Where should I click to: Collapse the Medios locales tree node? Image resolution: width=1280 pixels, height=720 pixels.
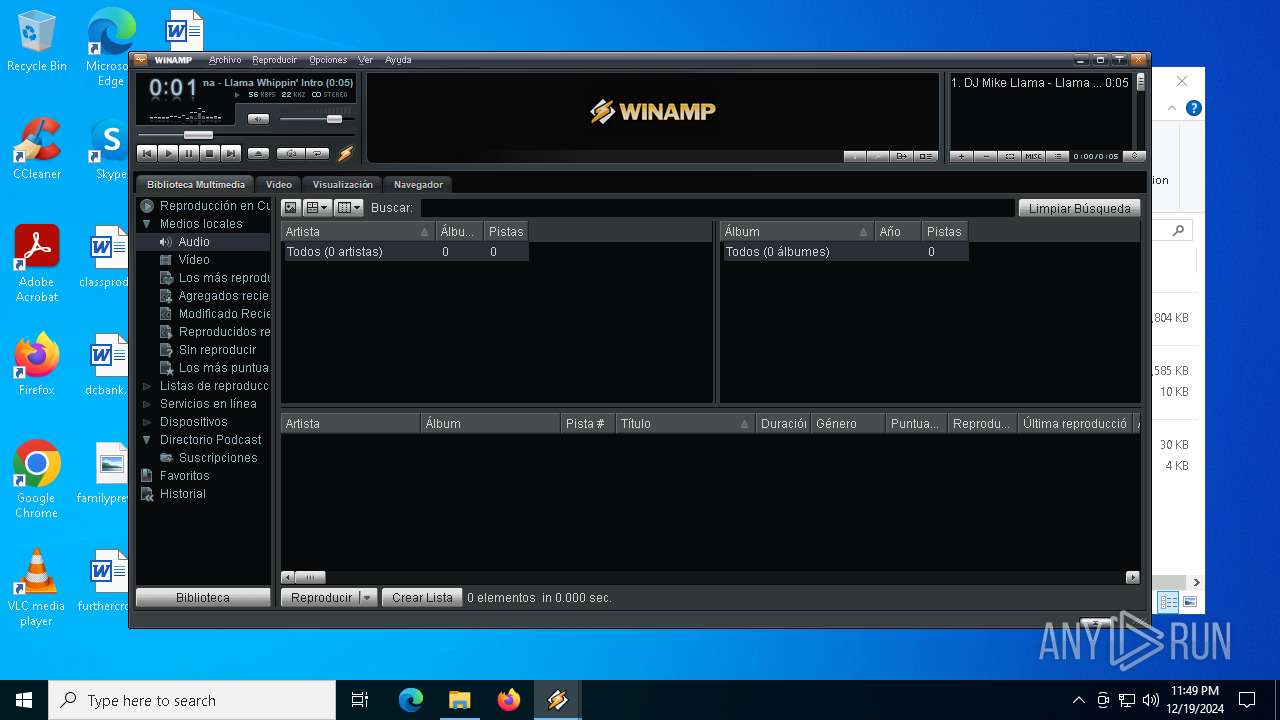[x=147, y=224]
